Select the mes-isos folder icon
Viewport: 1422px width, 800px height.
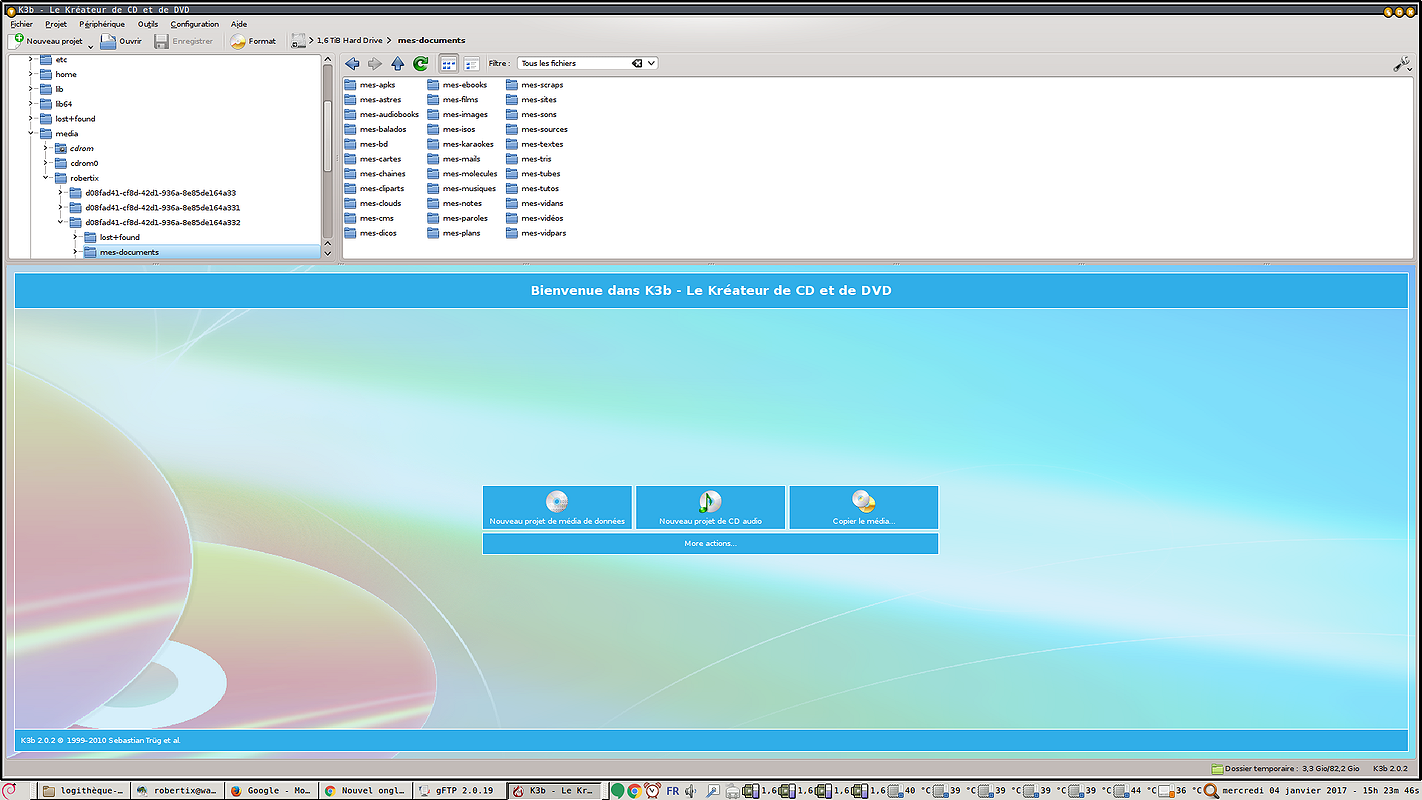point(433,129)
